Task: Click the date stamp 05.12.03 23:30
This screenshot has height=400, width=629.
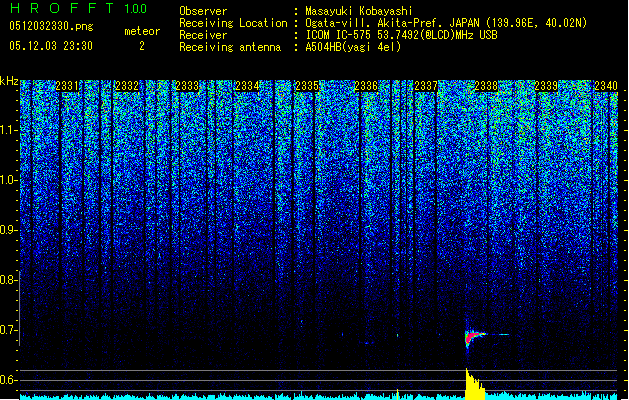Action: pos(51,46)
